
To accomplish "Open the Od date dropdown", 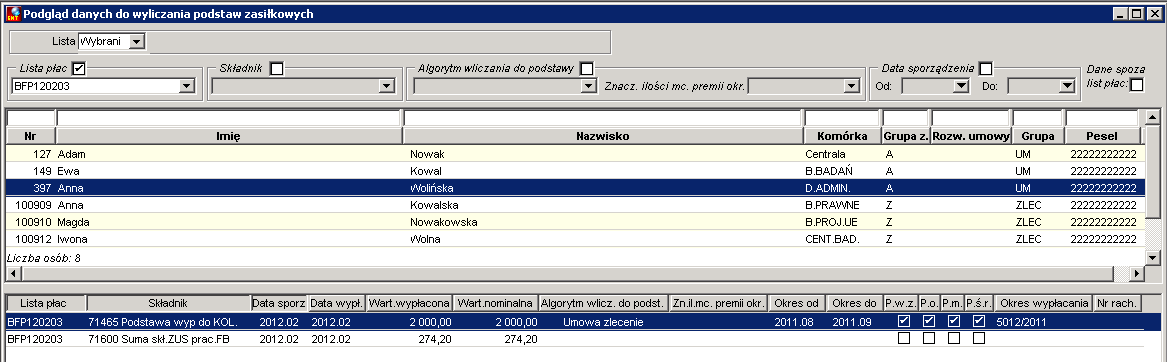I will 961,86.
